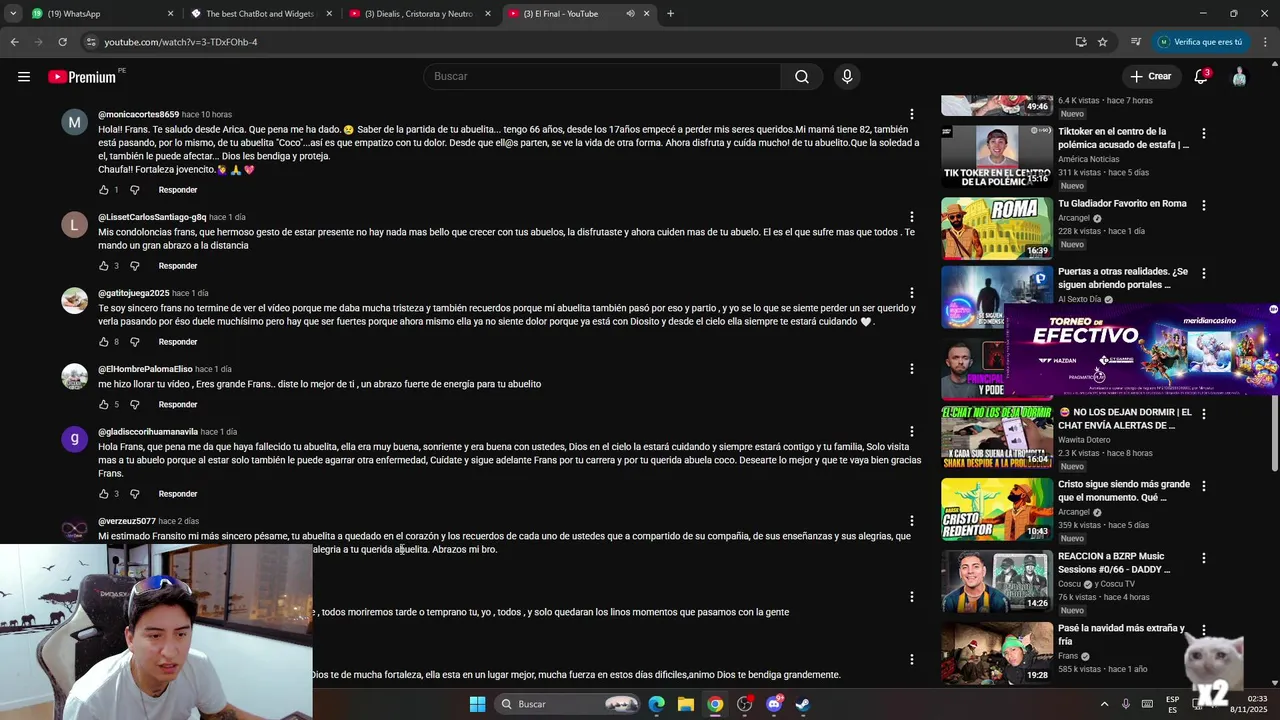Image resolution: width=1280 pixels, height=720 pixels.
Task: Open the account avatar menu
Action: click(x=1239, y=76)
